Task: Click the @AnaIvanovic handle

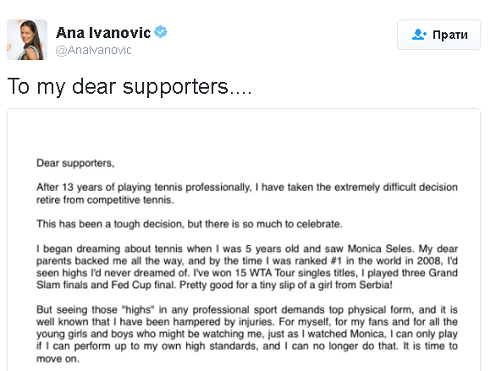Action: click(94, 50)
